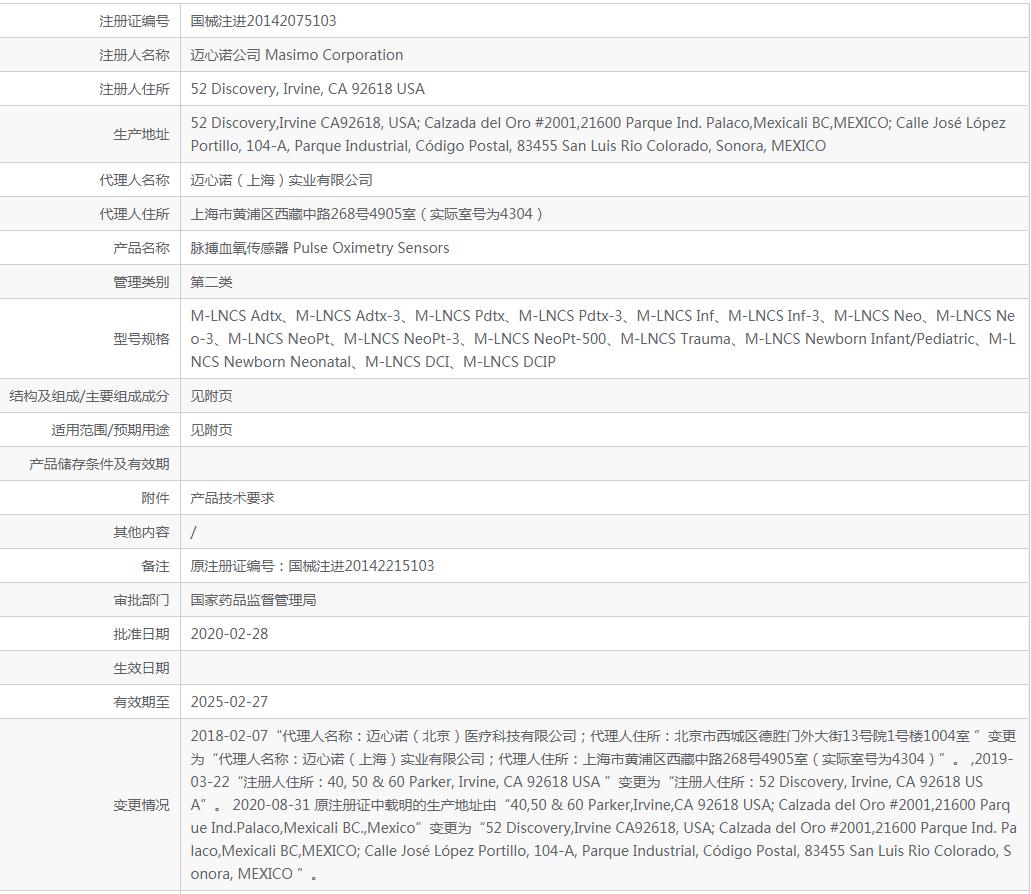1031x894 pixels.
Task: Click management class value 第二类
Action: pos(211,282)
